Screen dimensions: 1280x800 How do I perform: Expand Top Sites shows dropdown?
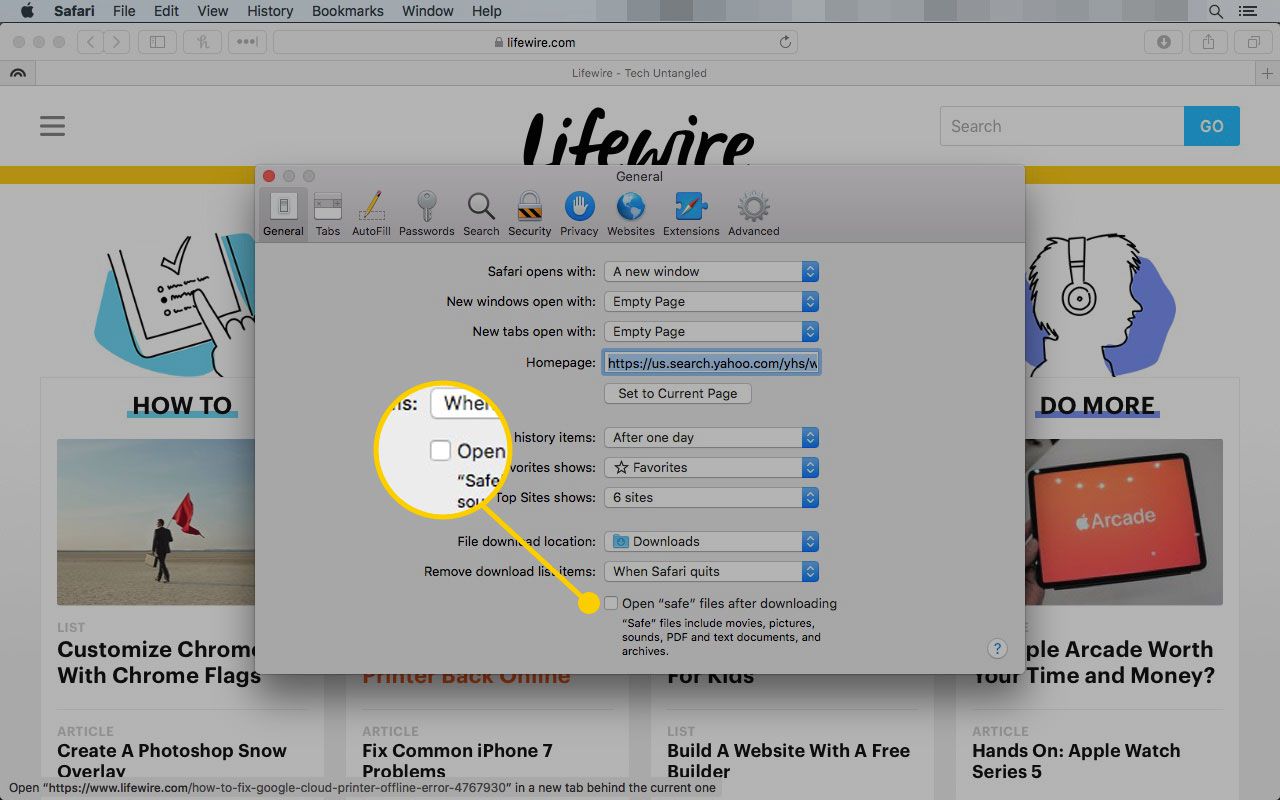pyautogui.click(x=712, y=497)
